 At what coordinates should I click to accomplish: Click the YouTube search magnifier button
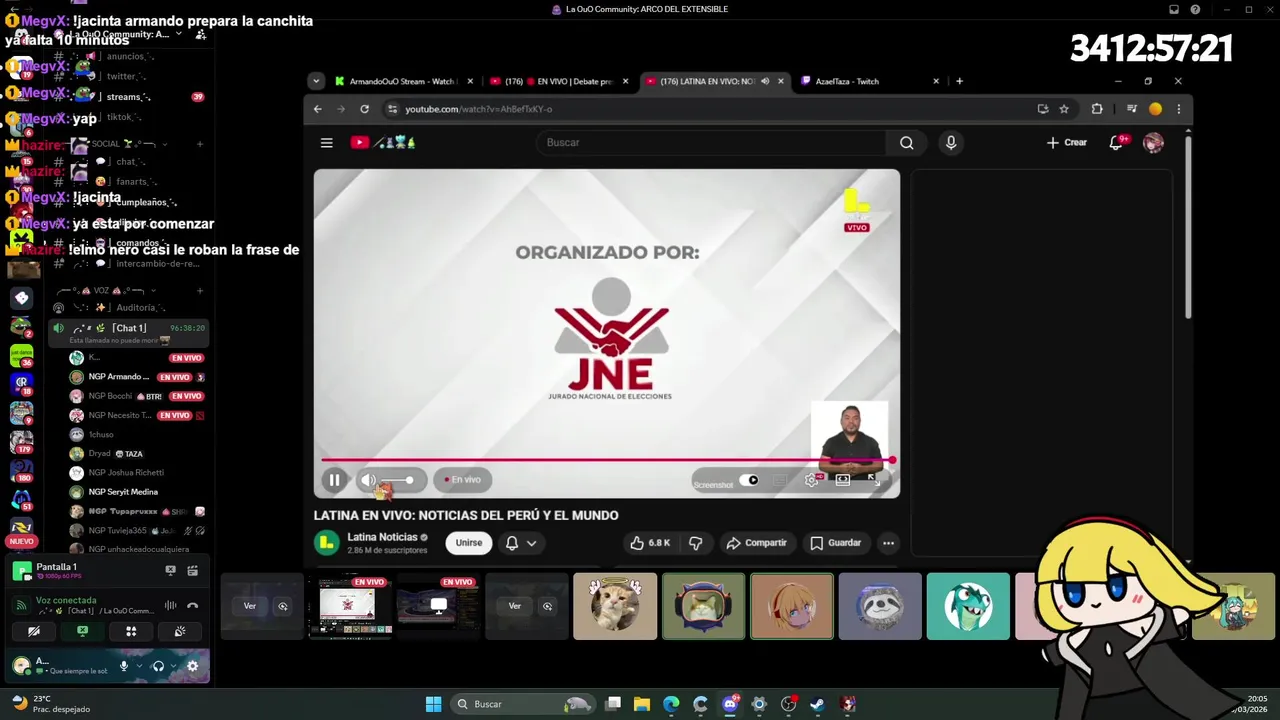pyautogui.click(x=906, y=143)
